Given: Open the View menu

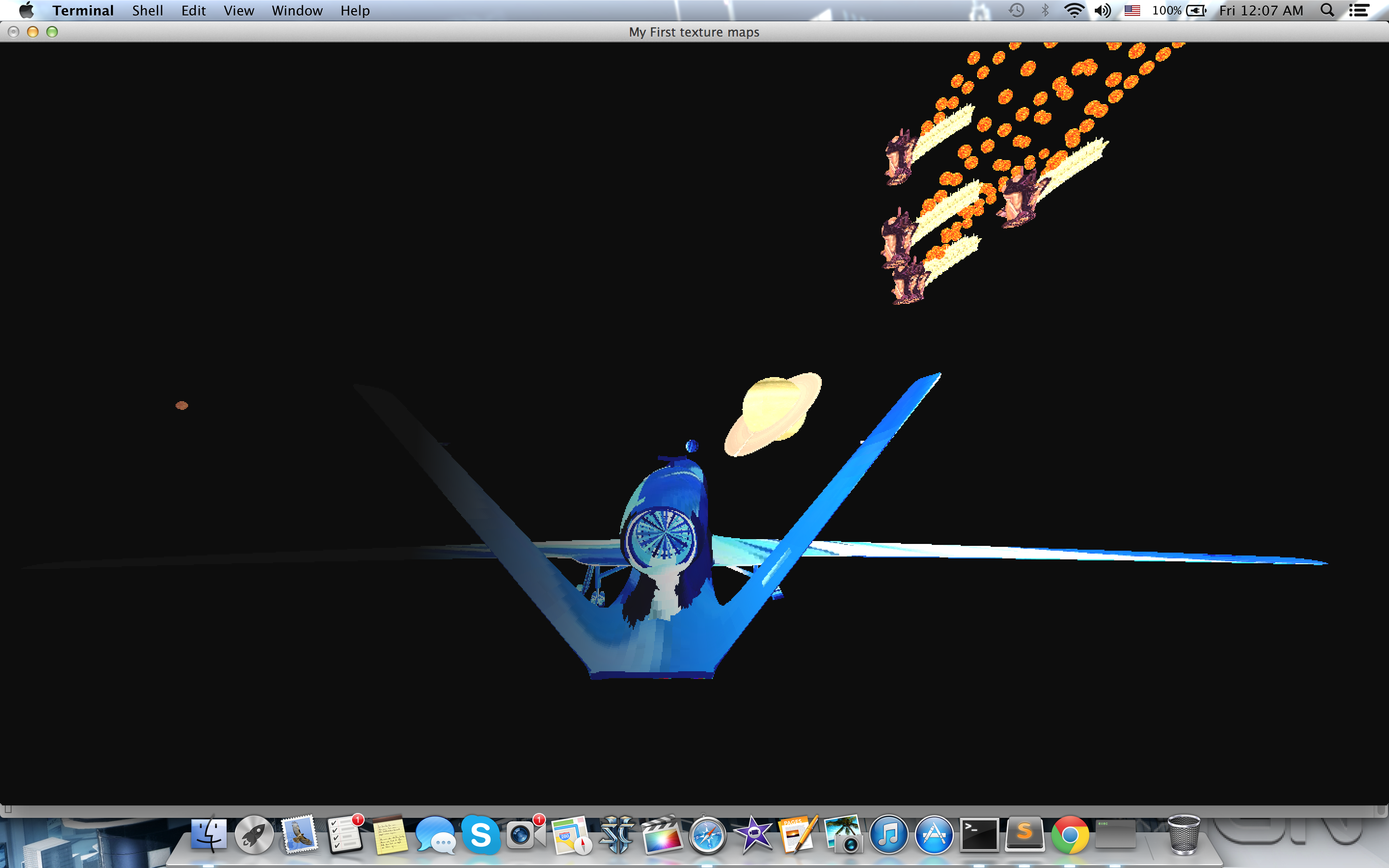Looking at the screenshot, I should 239,10.
